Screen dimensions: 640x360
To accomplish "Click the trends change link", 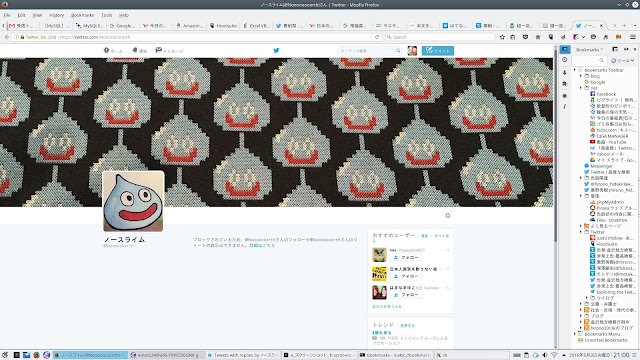I will click(x=407, y=326).
